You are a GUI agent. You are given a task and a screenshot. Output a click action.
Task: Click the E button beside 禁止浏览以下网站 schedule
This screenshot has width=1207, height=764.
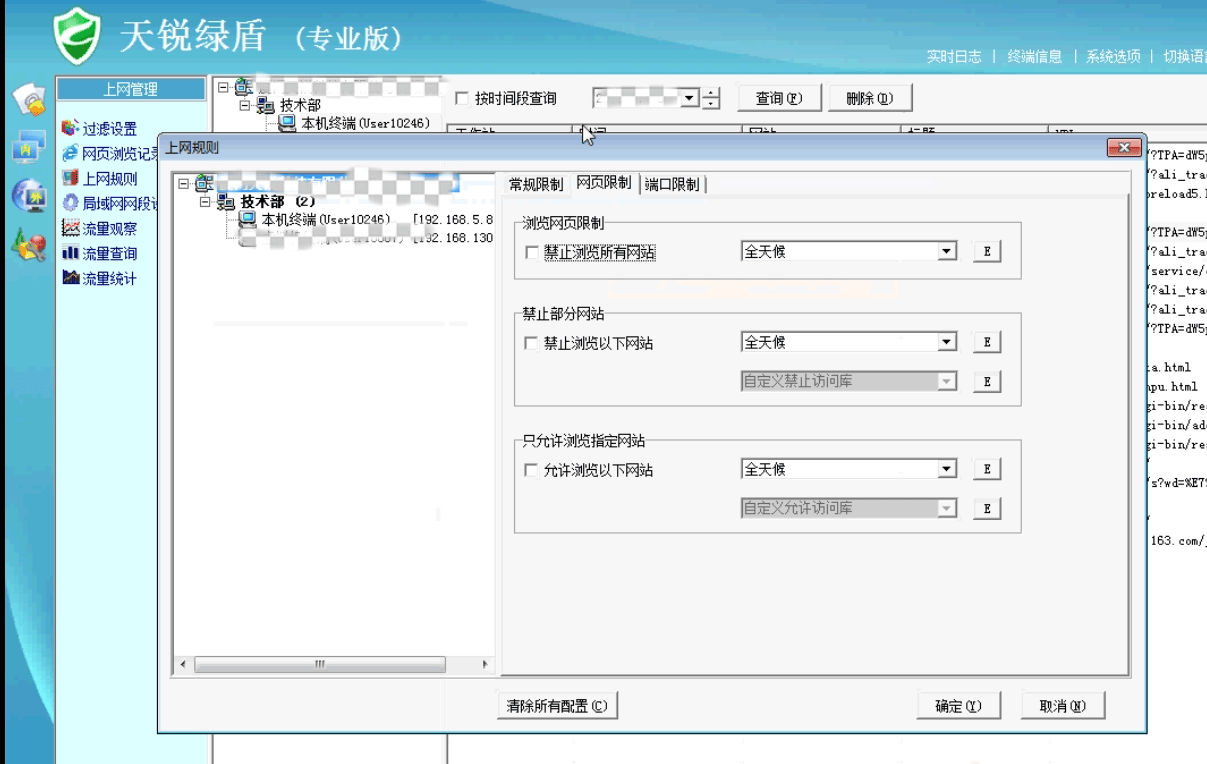(986, 342)
